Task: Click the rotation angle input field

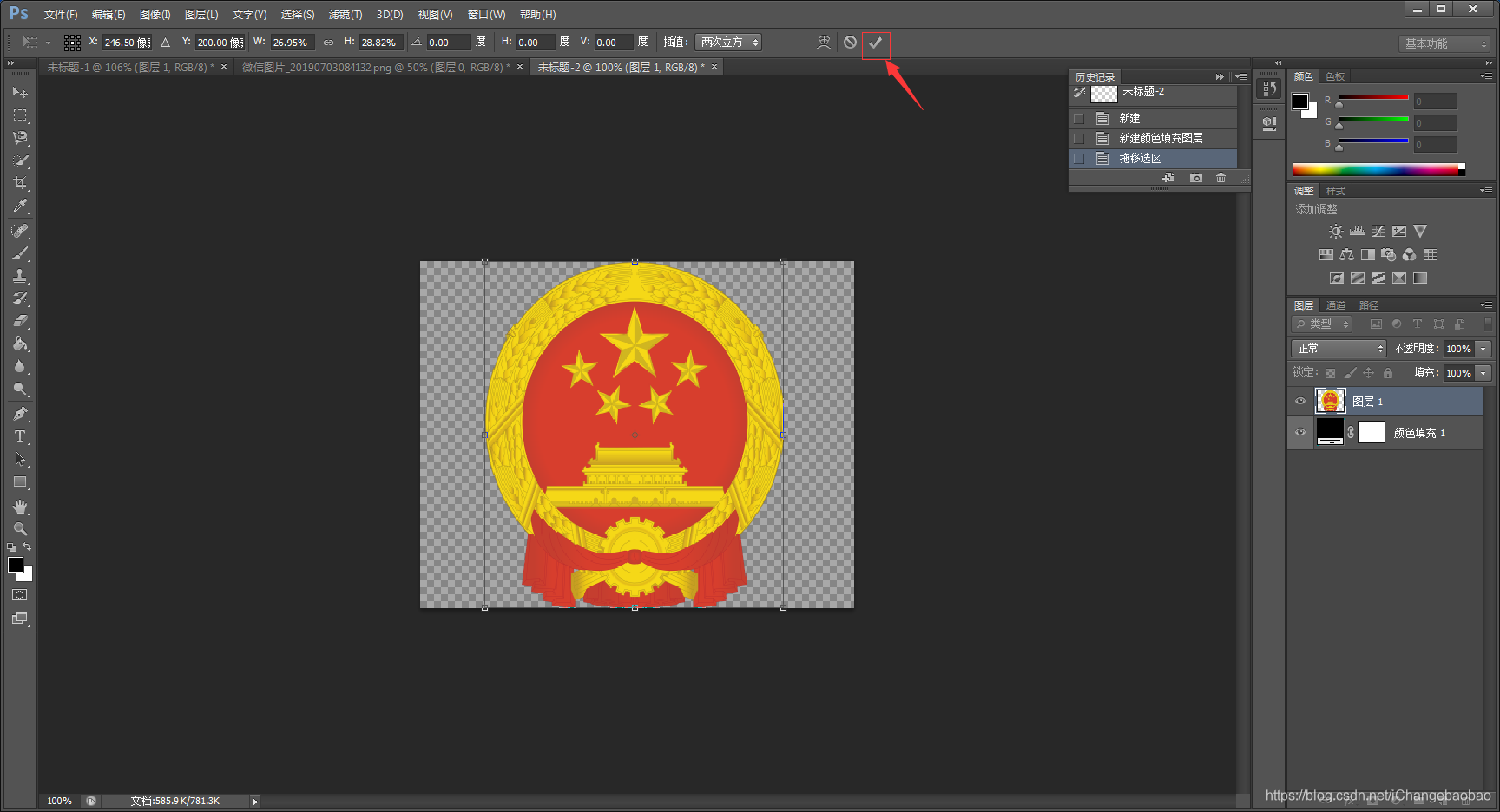Action: point(449,43)
